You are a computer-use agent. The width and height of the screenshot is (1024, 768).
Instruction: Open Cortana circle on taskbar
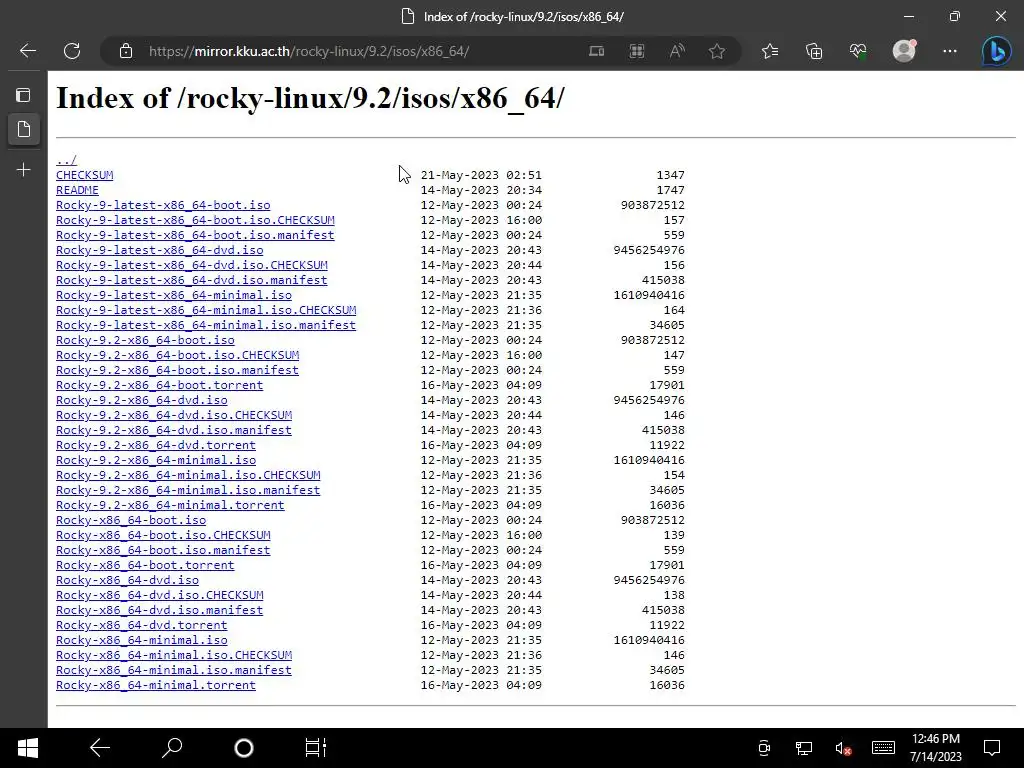click(x=244, y=748)
